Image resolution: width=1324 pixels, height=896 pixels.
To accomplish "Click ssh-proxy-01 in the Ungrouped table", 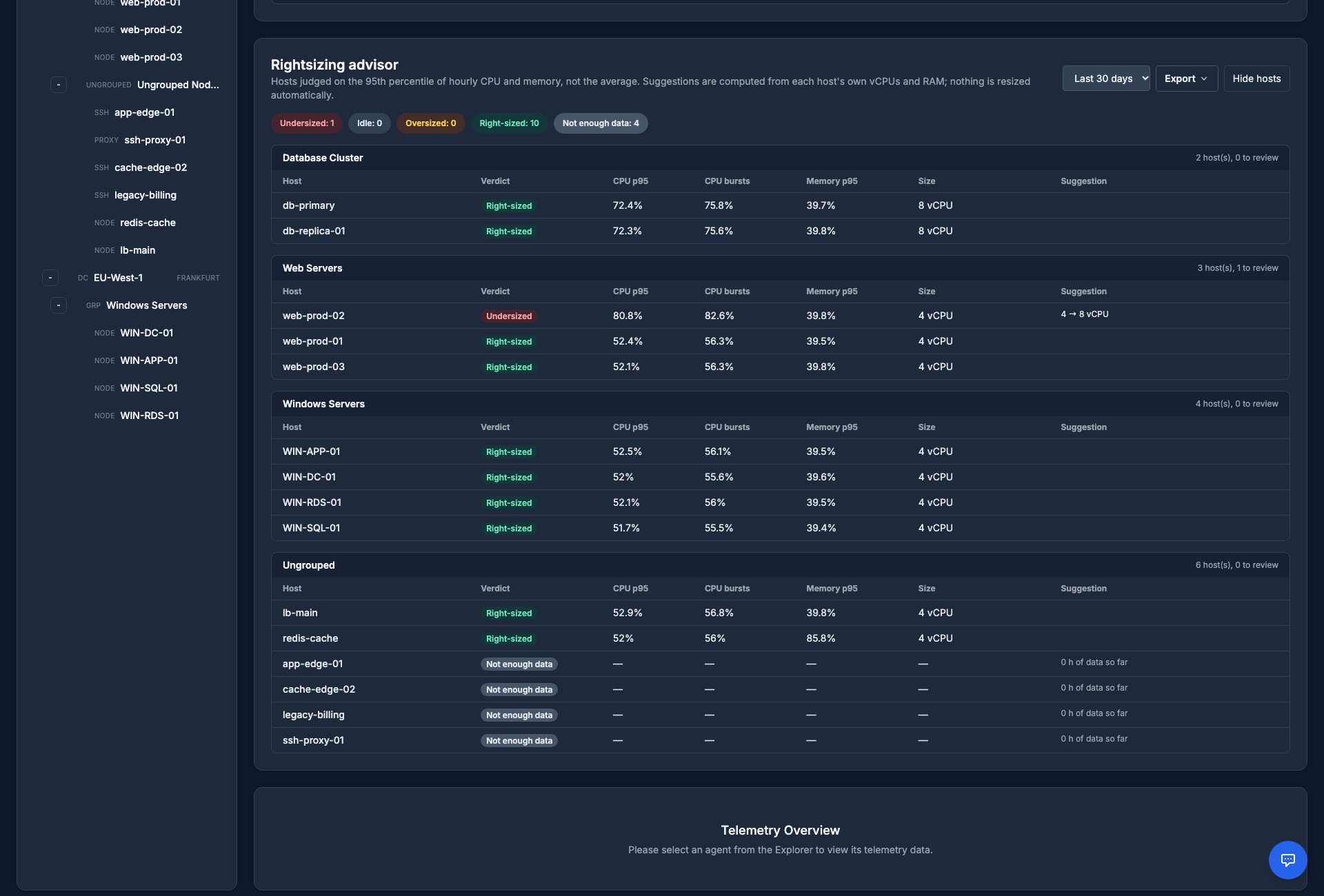I will point(313,740).
